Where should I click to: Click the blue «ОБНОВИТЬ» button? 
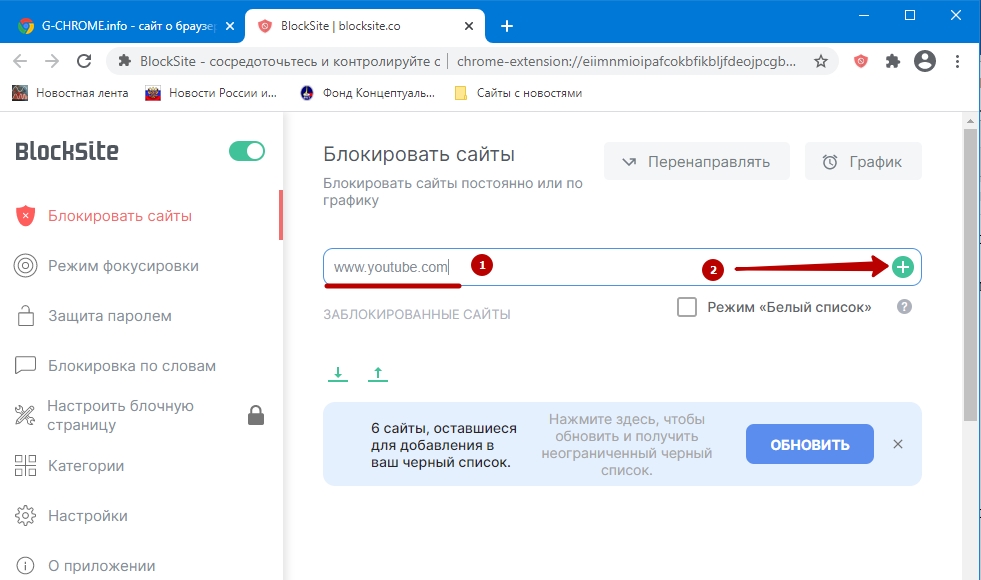(x=809, y=444)
